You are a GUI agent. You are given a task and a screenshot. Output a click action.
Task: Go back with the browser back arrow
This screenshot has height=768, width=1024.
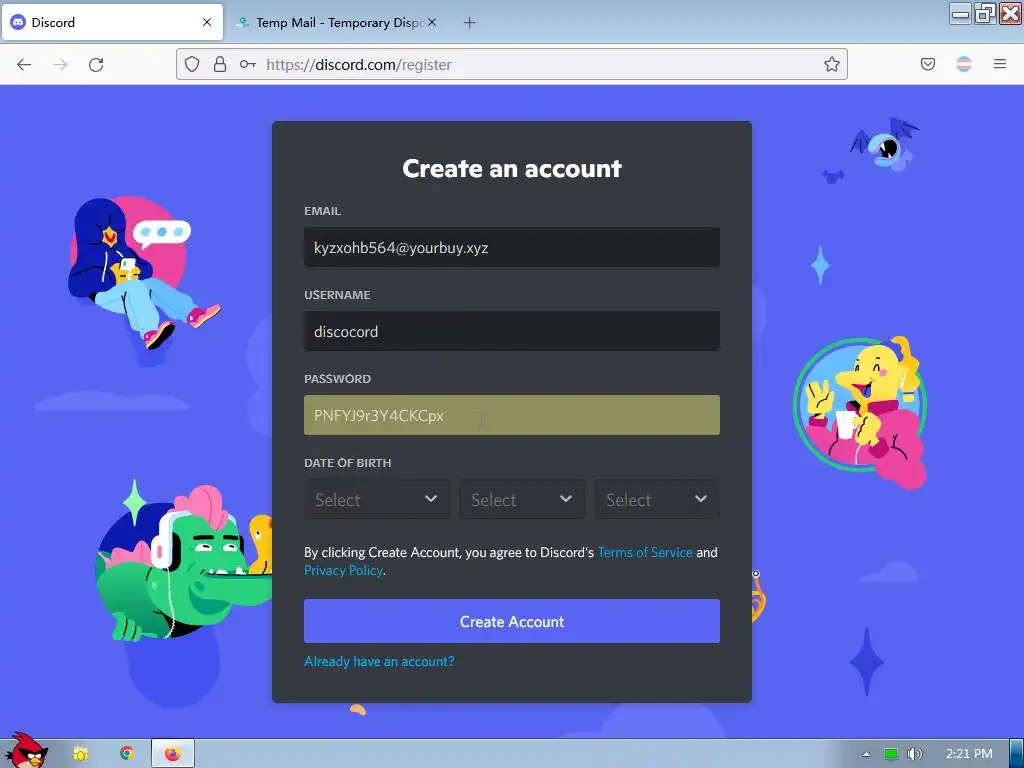[x=24, y=65]
